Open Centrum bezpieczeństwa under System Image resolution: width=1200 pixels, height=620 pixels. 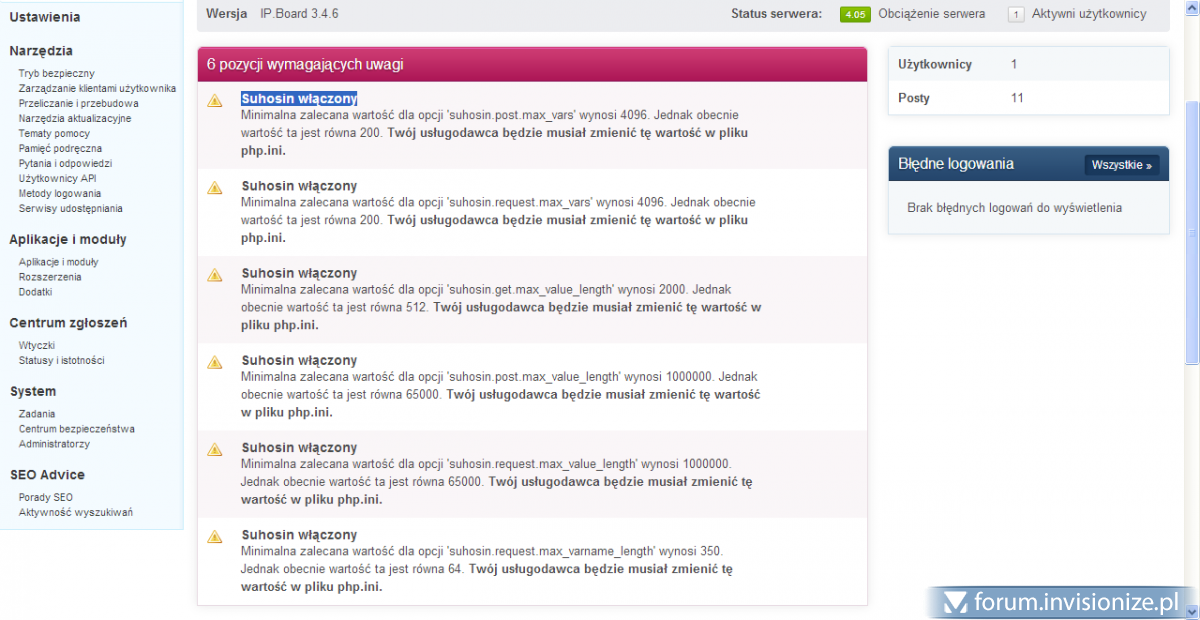[x=76, y=429]
